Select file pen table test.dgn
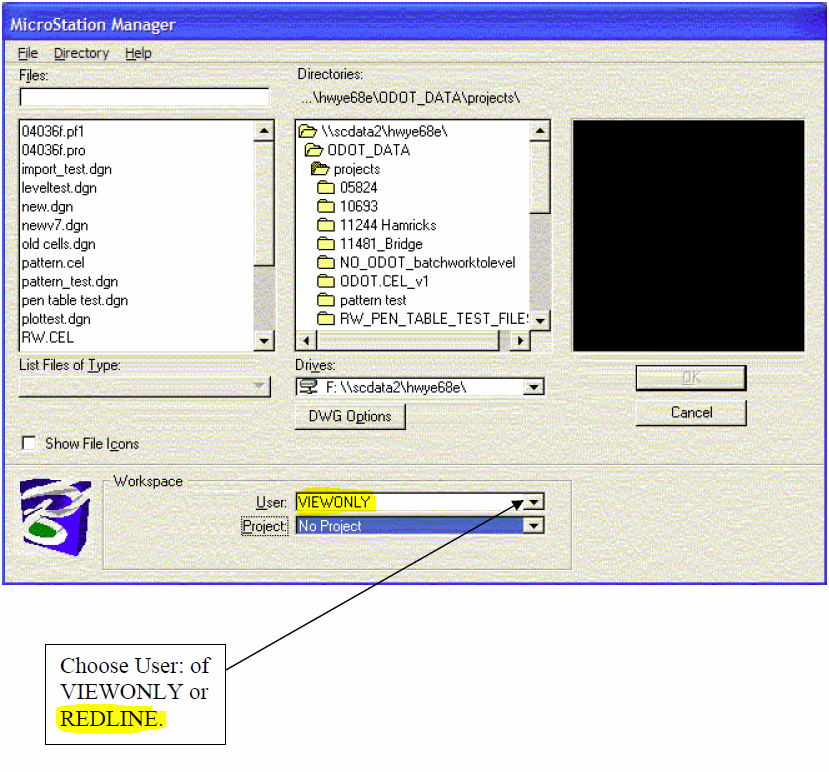Viewport: 829px width, 772px height. point(75,300)
